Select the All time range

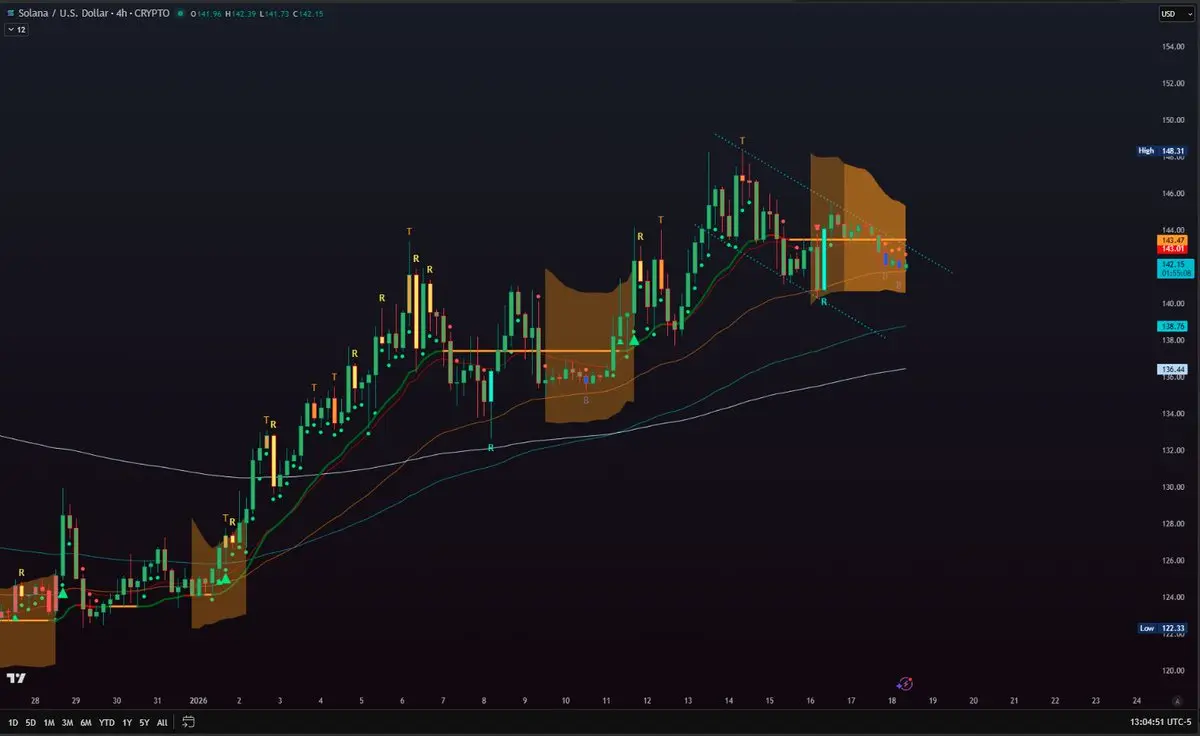point(162,722)
